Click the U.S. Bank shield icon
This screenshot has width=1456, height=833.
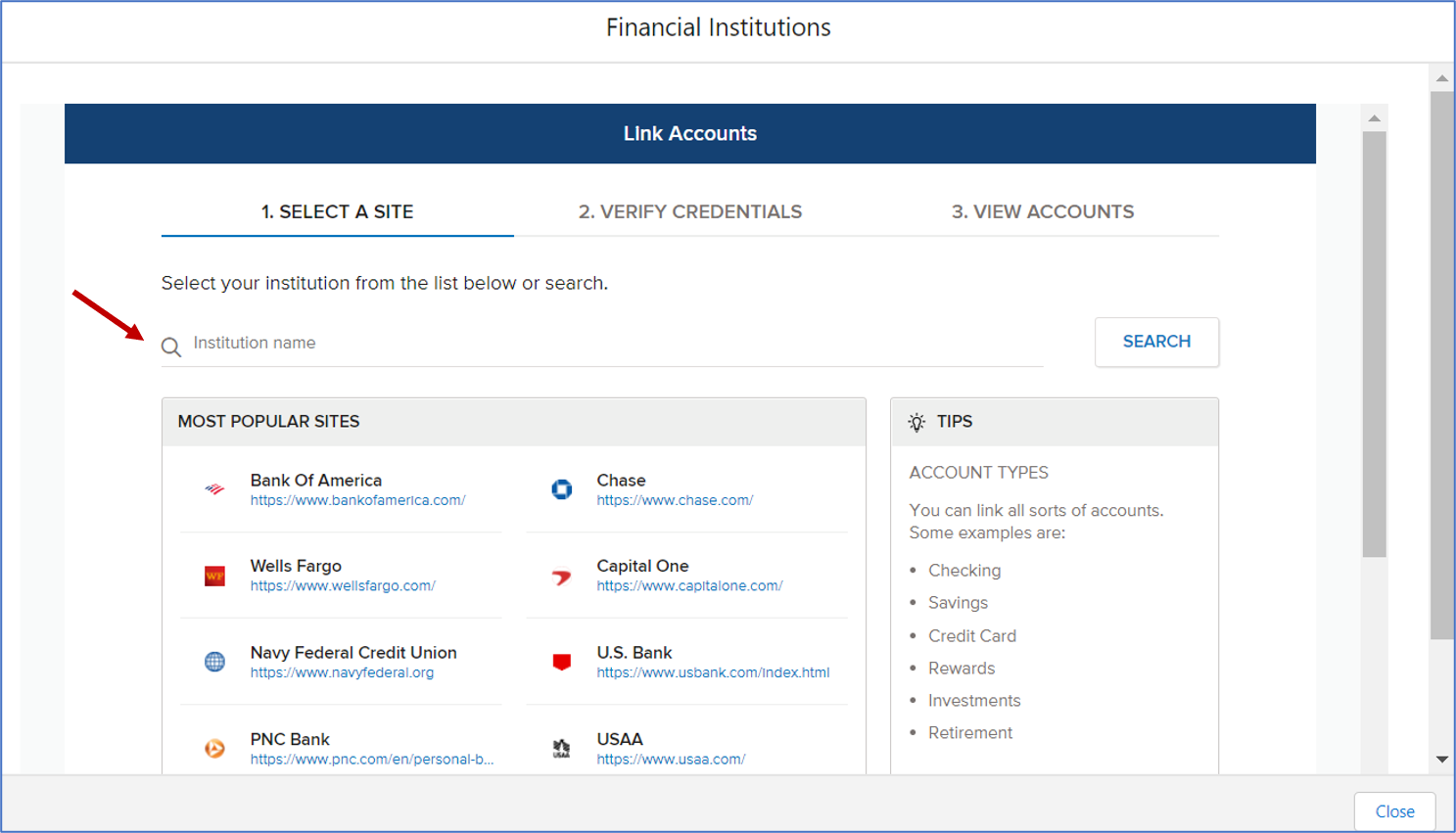562,663
